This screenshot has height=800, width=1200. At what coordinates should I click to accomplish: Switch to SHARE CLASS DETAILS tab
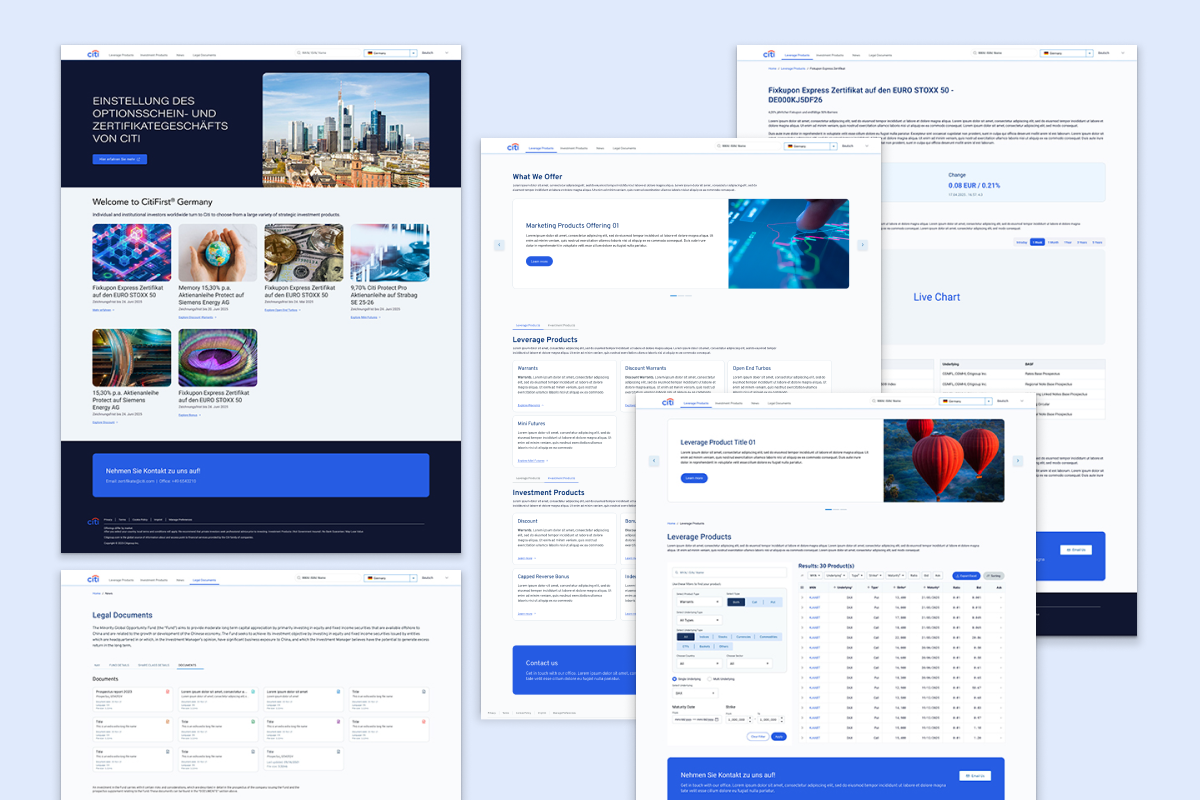(x=154, y=665)
